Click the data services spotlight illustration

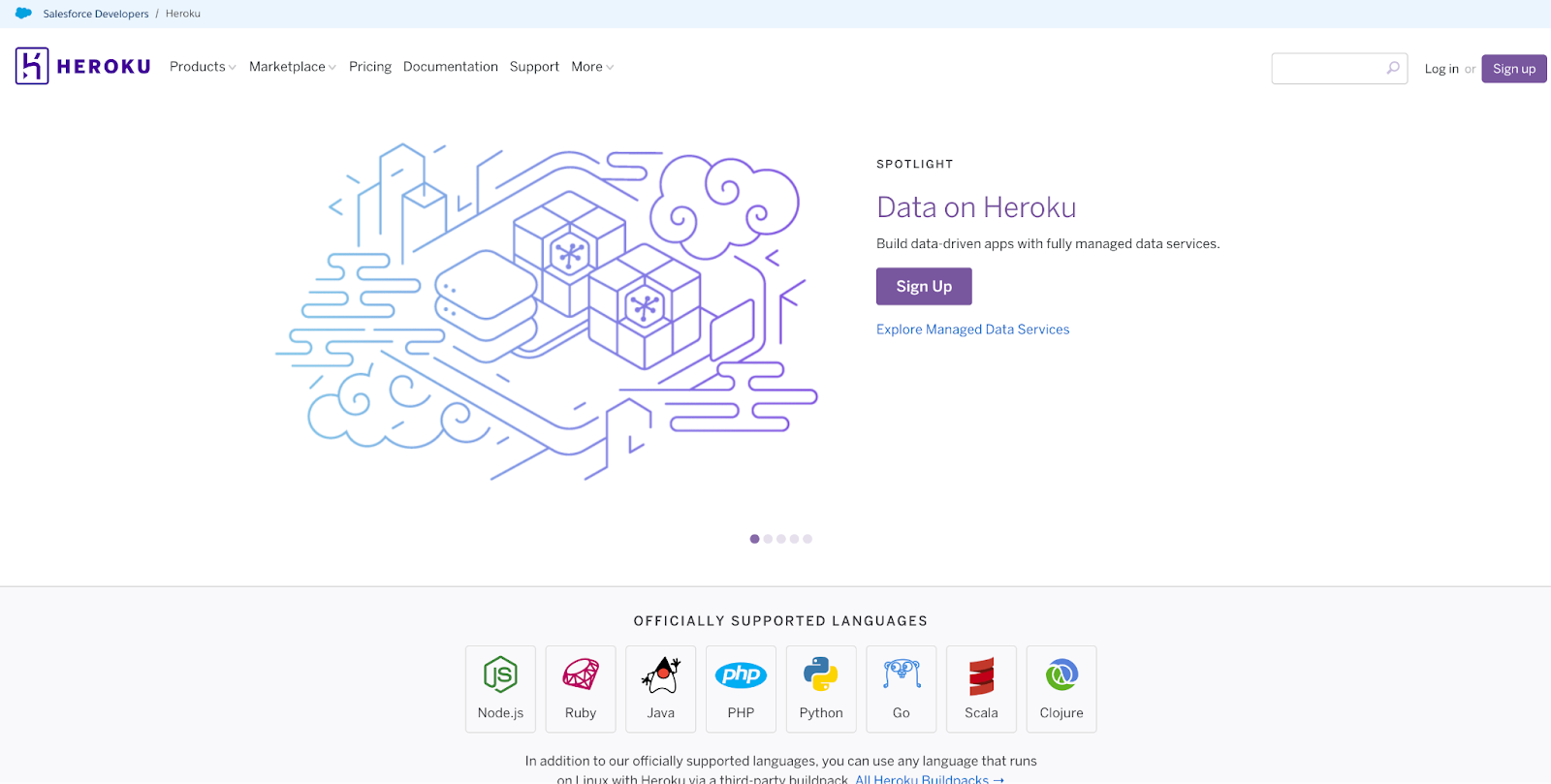pos(547,312)
